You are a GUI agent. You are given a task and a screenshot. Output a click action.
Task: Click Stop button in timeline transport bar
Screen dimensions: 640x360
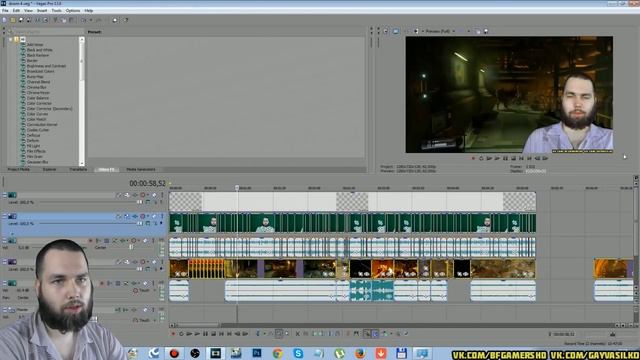pyautogui.click(x=214, y=334)
